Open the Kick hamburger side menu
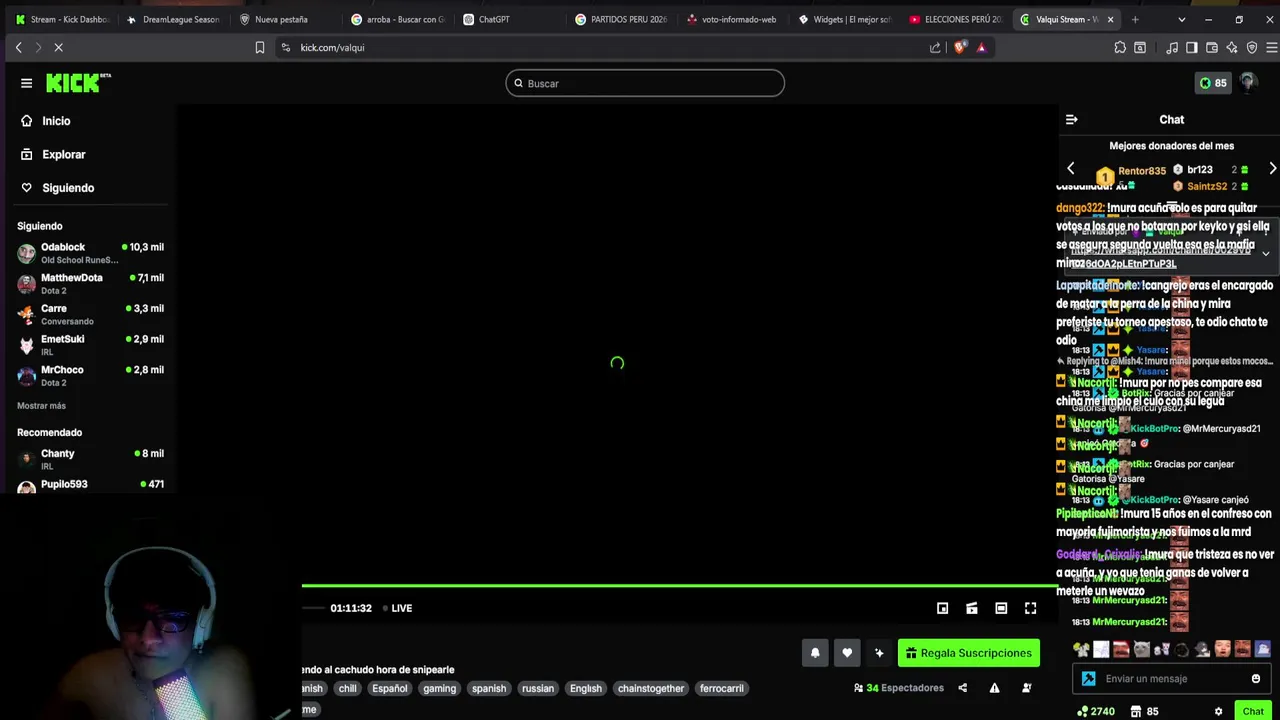The width and height of the screenshot is (1280, 720). coord(27,83)
